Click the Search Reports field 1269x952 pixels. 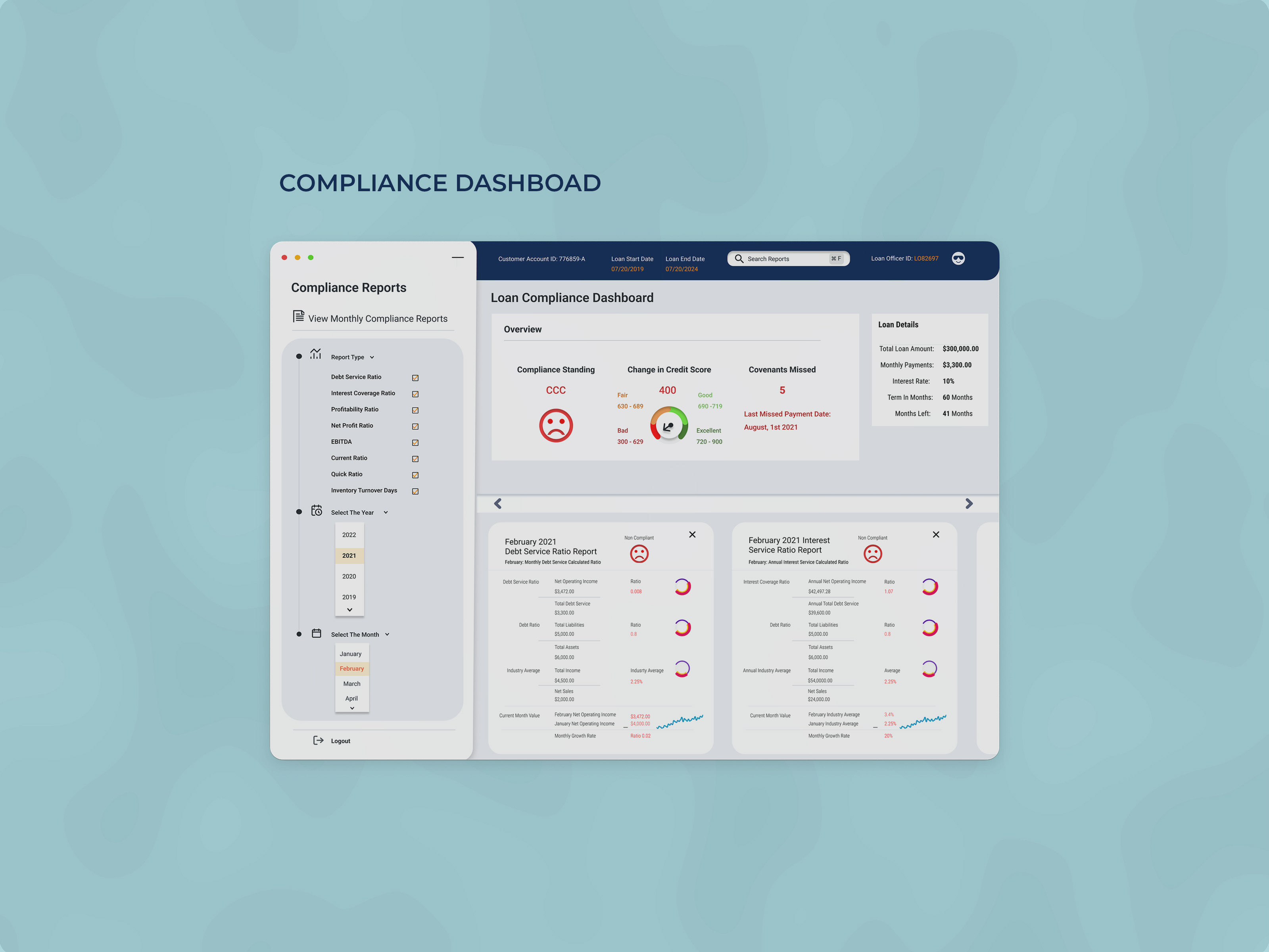click(x=788, y=259)
